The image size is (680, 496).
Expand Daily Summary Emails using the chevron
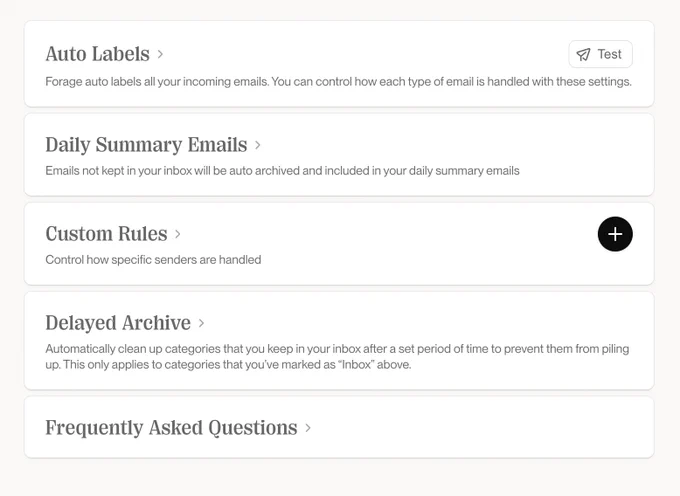pyautogui.click(x=258, y=145)
